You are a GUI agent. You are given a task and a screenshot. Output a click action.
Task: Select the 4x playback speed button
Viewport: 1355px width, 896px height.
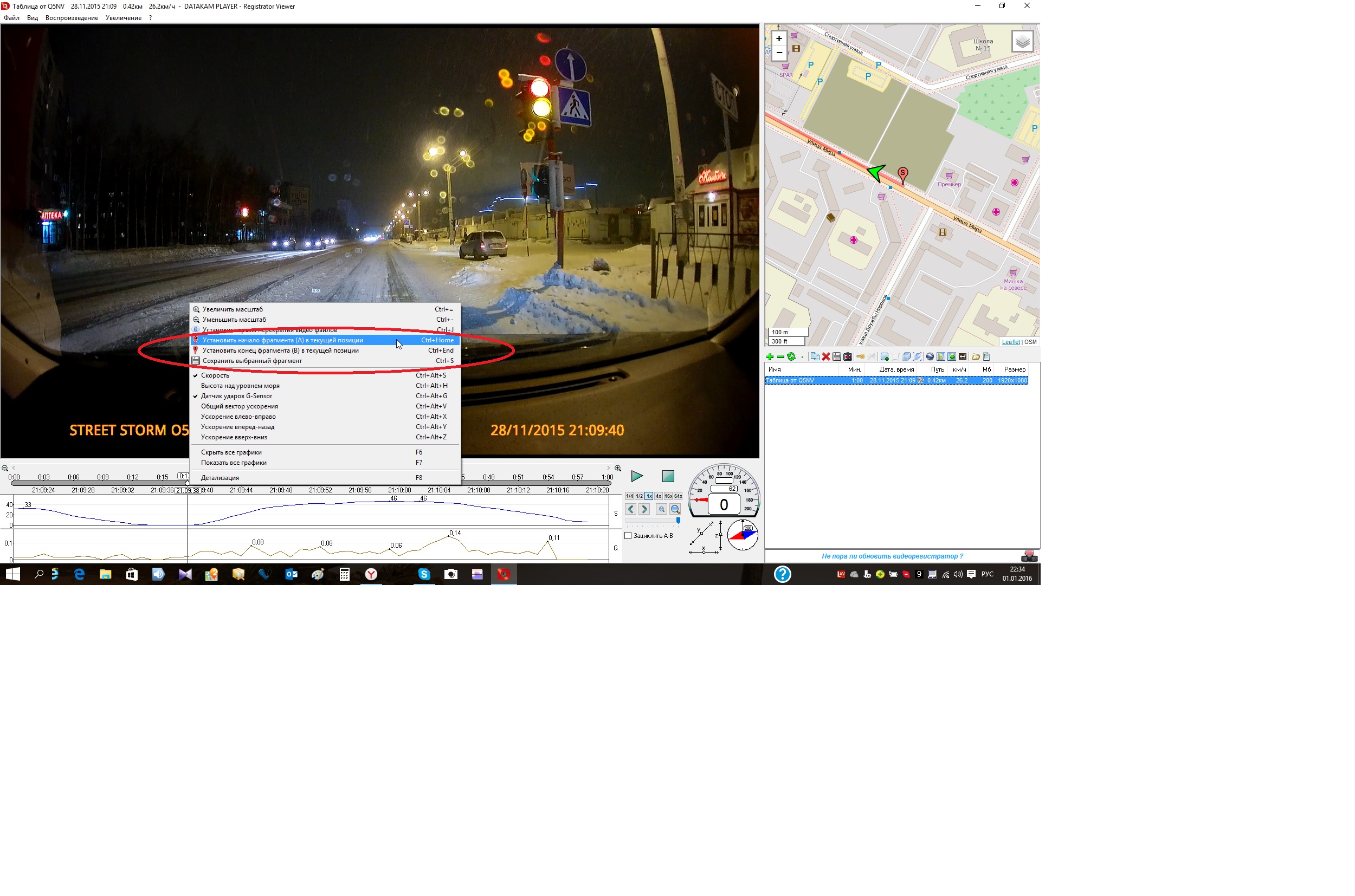659,496
